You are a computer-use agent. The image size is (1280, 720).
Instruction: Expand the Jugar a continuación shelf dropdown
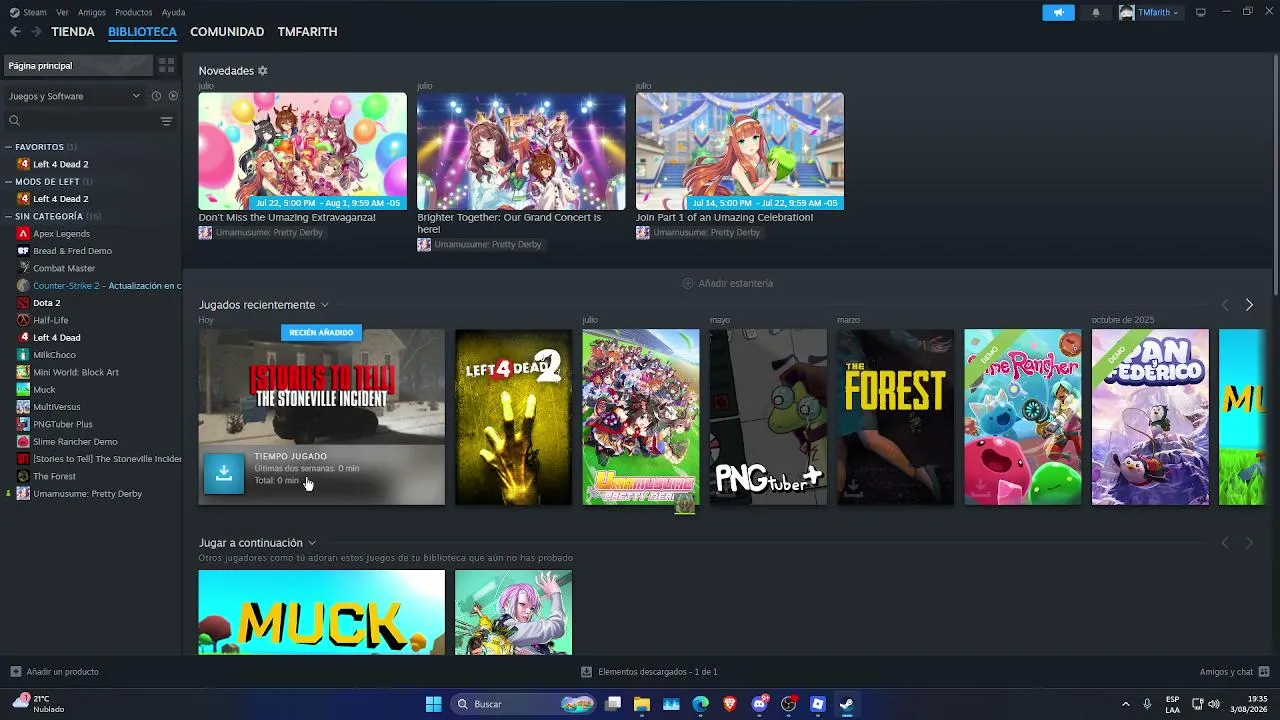click(x=312, y=543)
